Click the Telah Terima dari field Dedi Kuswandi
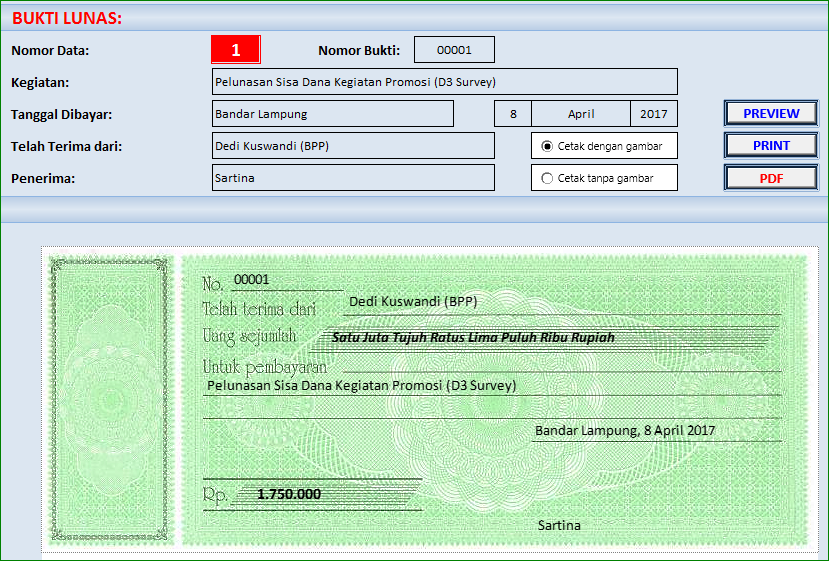The height and width of the screenshot is (561, 829). [353, 146]
